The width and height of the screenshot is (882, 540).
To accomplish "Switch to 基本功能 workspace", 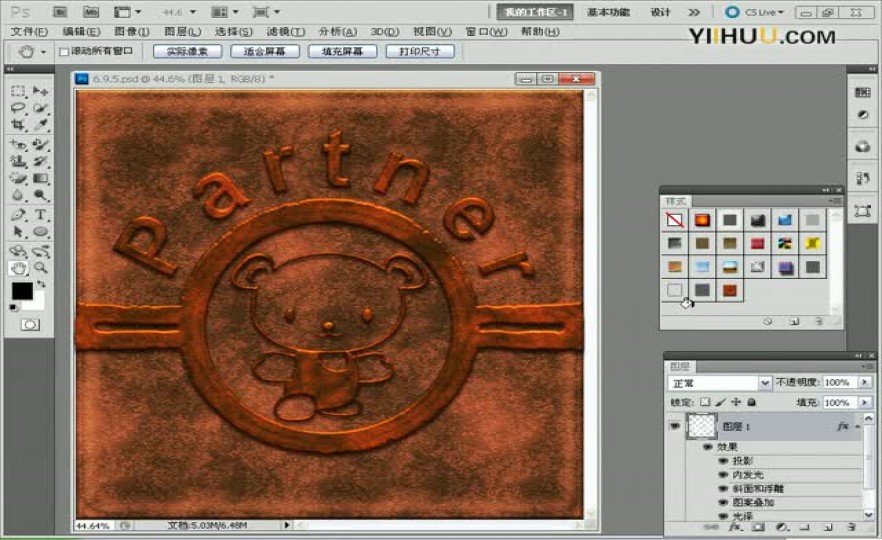I will pyautogui.click(x=608, y=12).
